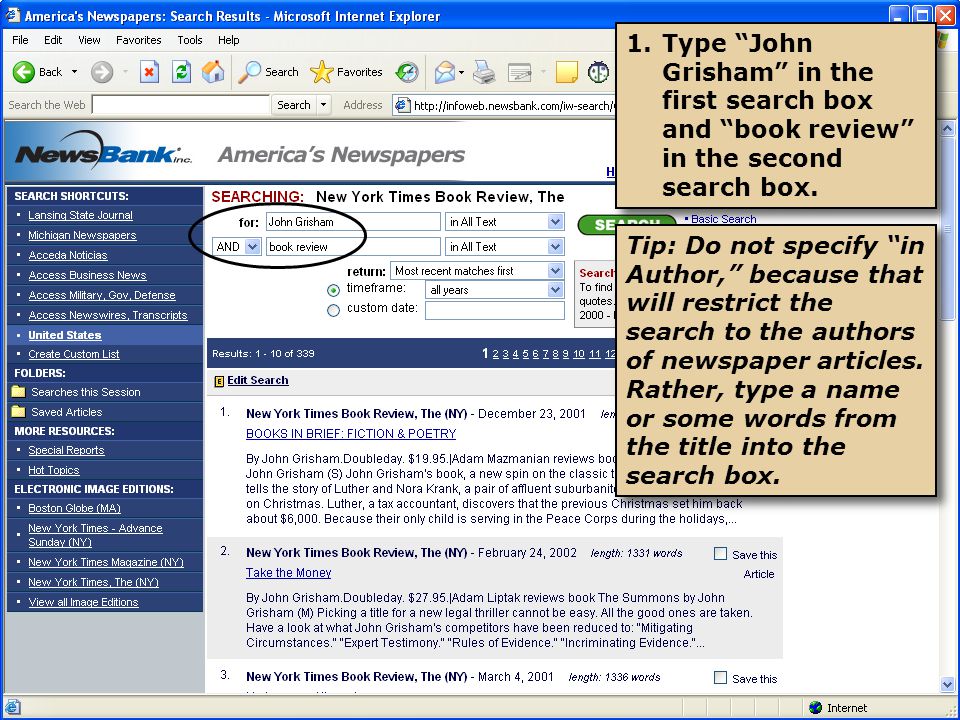Click the Stop loading icon
This screenshot has width=960, height=720.
(149, 72)
